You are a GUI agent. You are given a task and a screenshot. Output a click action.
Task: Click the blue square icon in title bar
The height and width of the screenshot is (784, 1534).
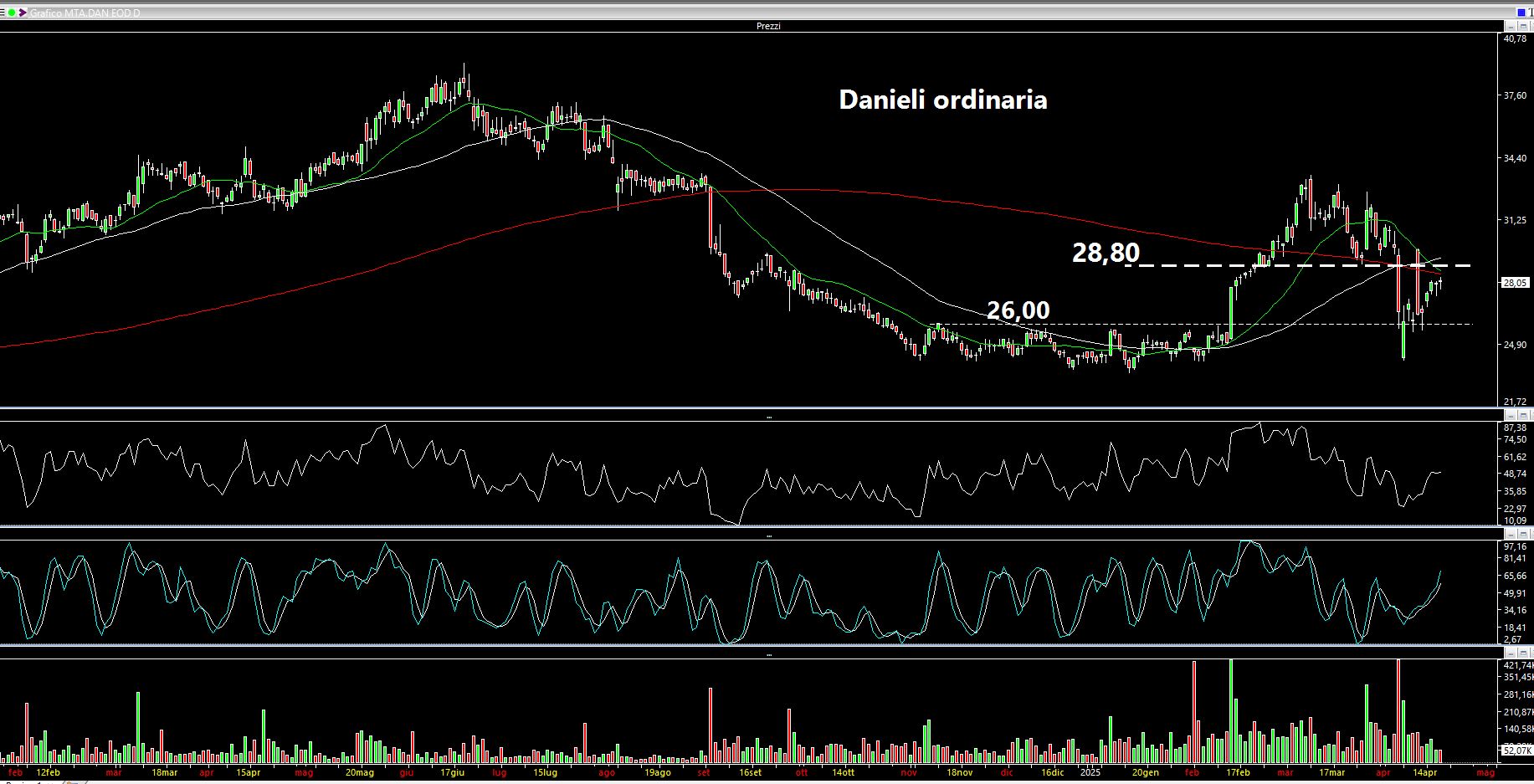tap(1521, 13)
